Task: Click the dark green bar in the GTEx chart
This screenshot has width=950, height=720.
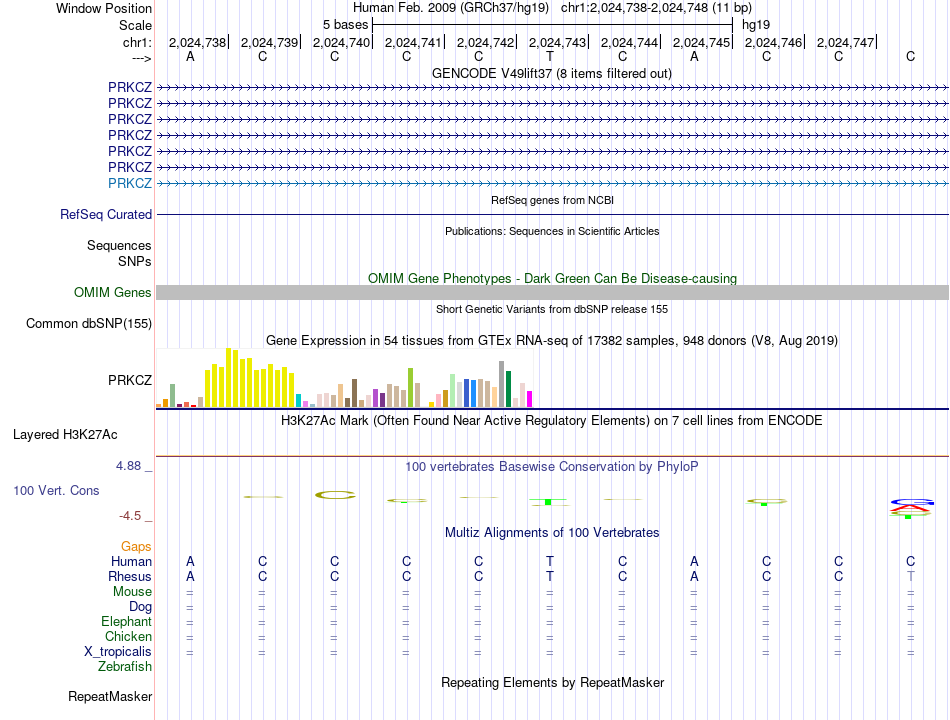Action: [508, 388]
